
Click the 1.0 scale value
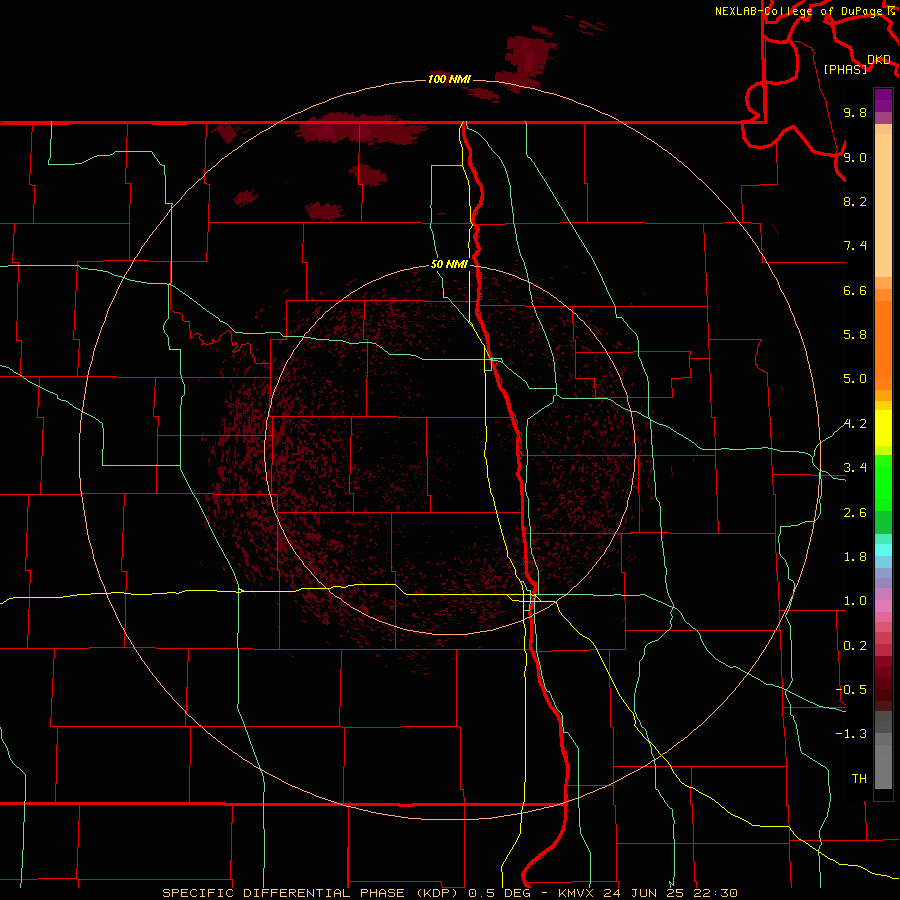click(x=855, y=601)
